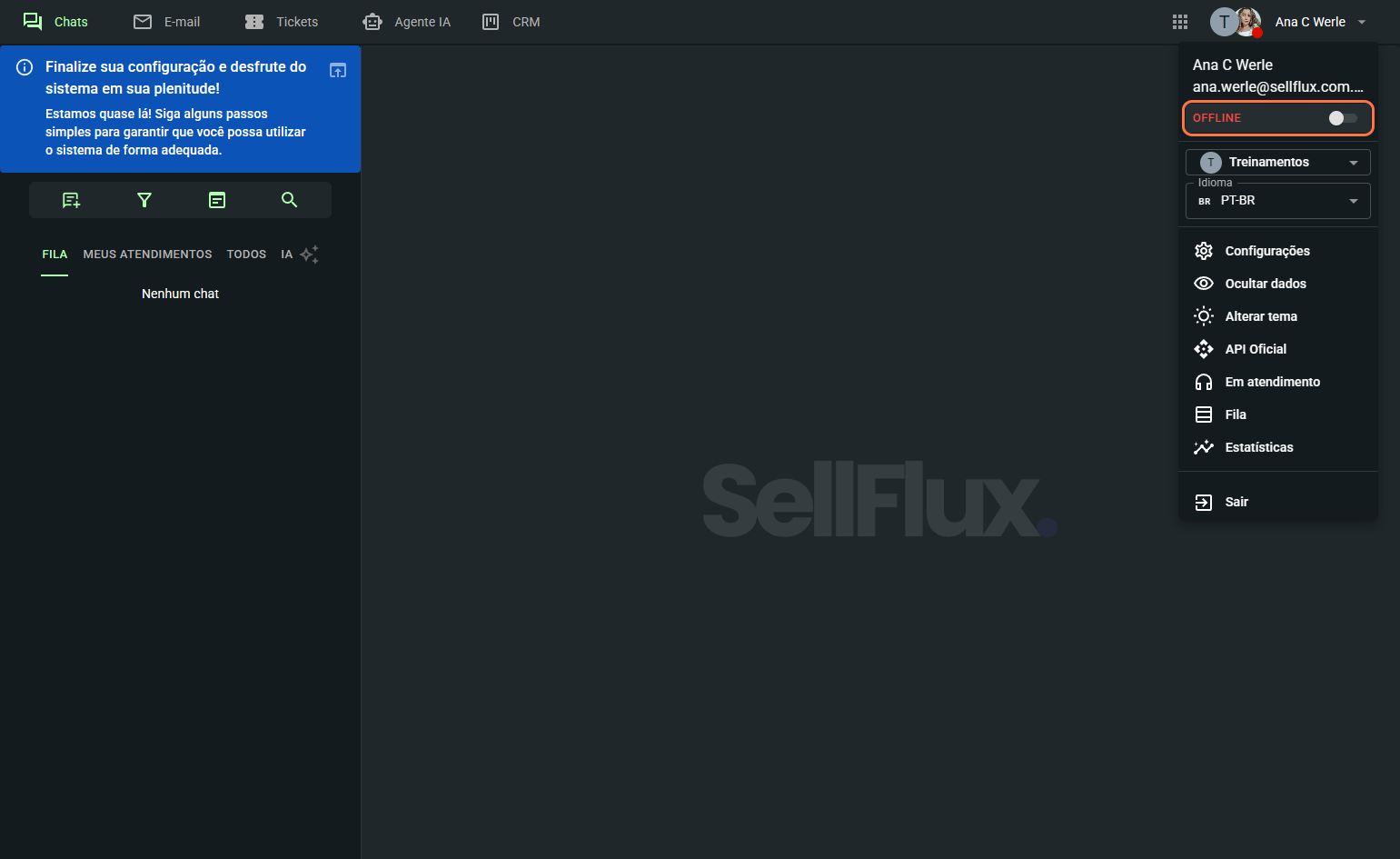Go to the Tickets menu label
This screenshot has width=1400, height=859.
pos(297,22)
